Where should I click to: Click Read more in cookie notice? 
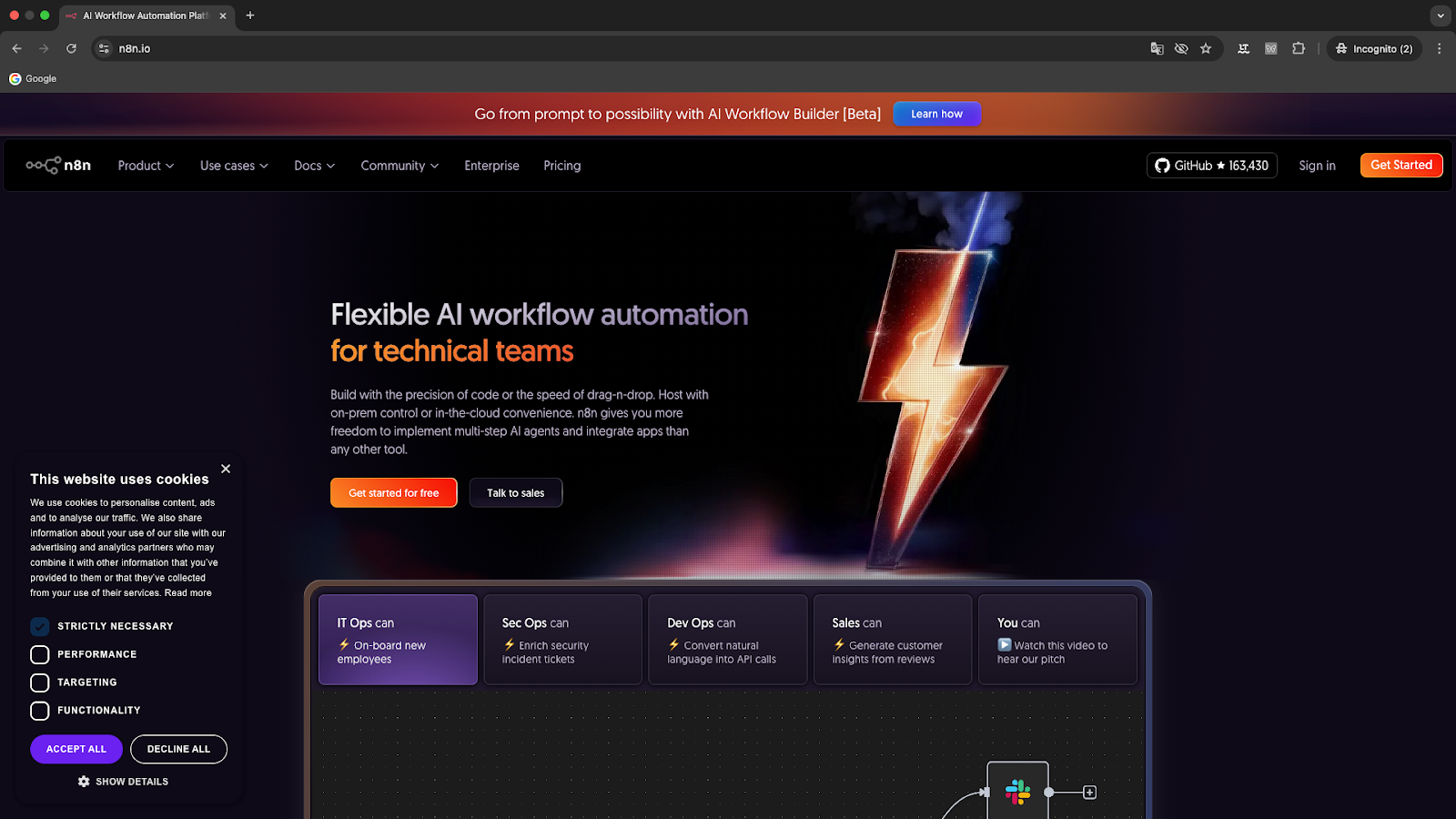[187, 592]
